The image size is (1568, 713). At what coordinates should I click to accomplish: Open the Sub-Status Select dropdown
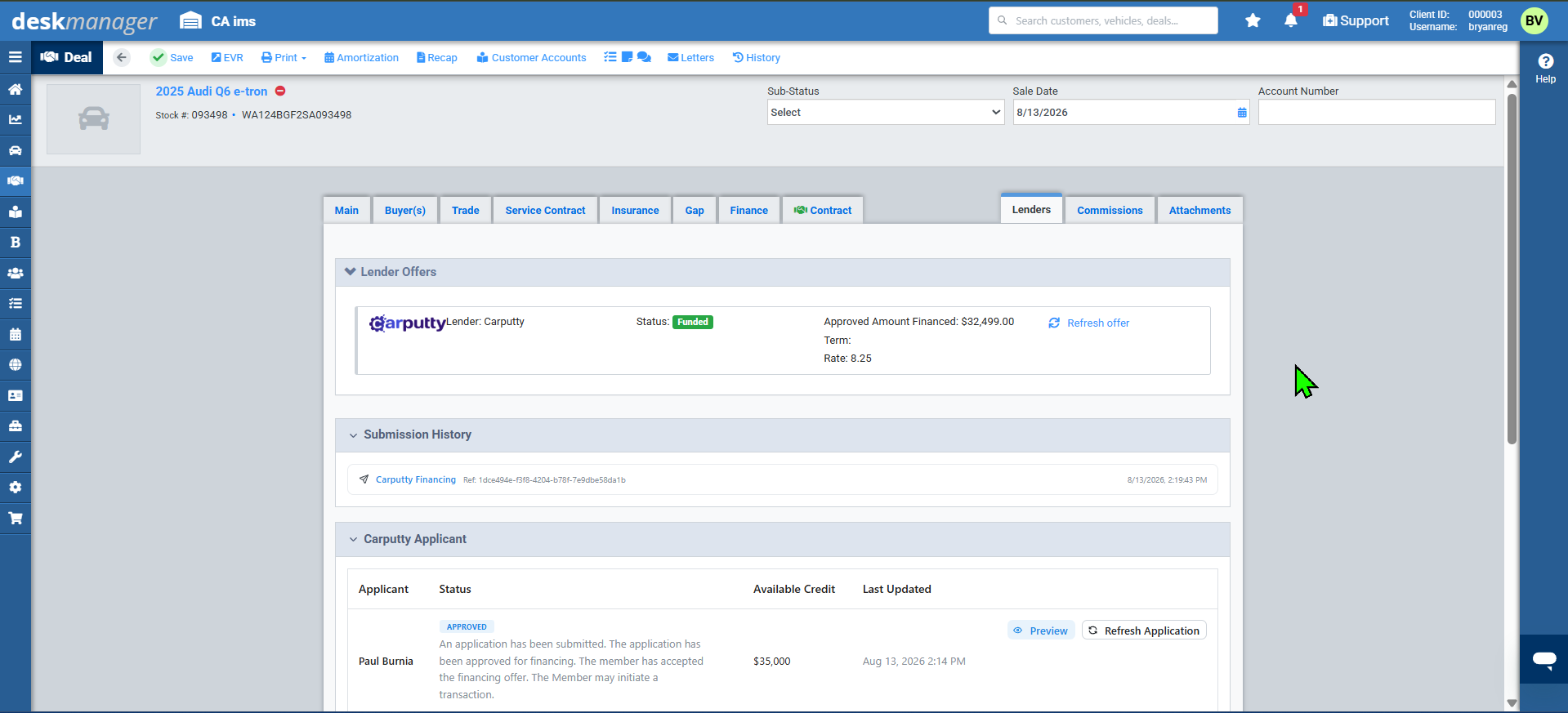[886, 112]
